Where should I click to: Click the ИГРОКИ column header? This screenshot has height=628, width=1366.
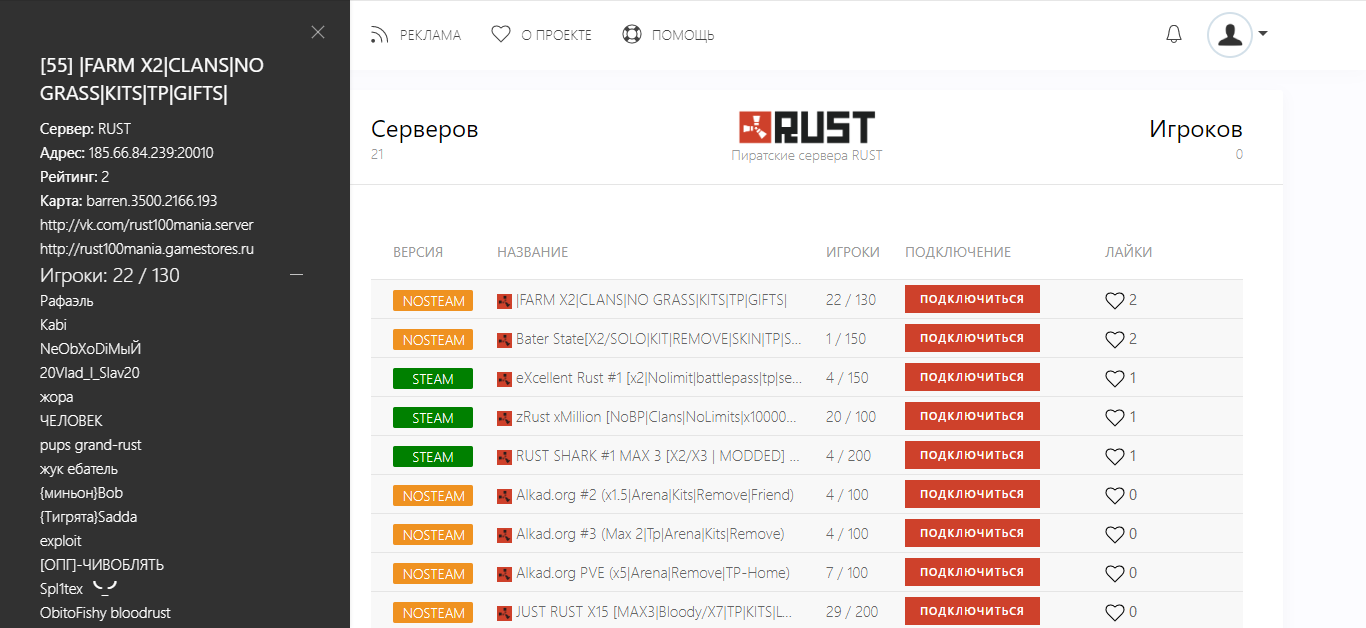coord(853,252)
